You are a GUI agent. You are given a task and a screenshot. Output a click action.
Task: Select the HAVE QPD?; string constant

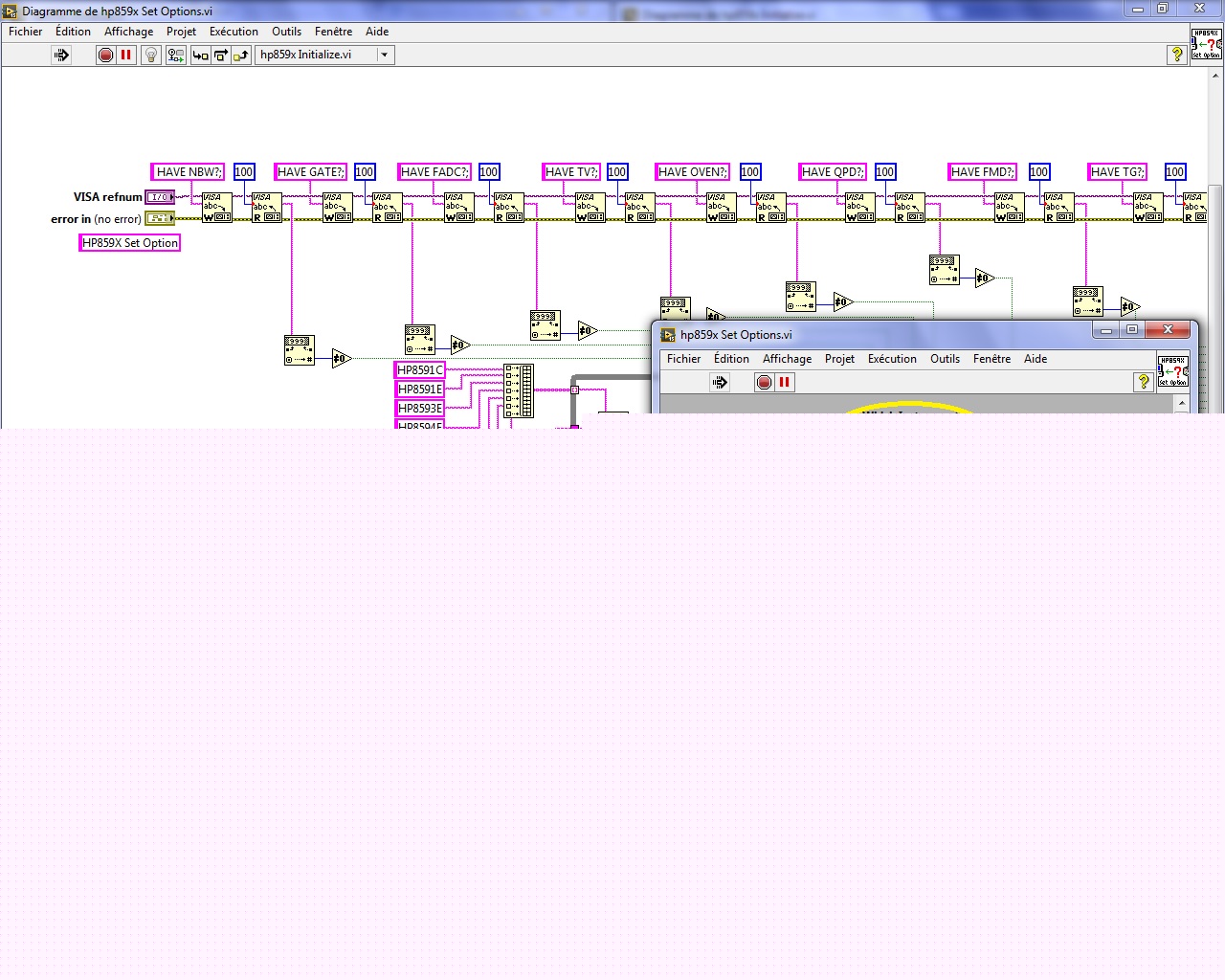coord(833,171)
